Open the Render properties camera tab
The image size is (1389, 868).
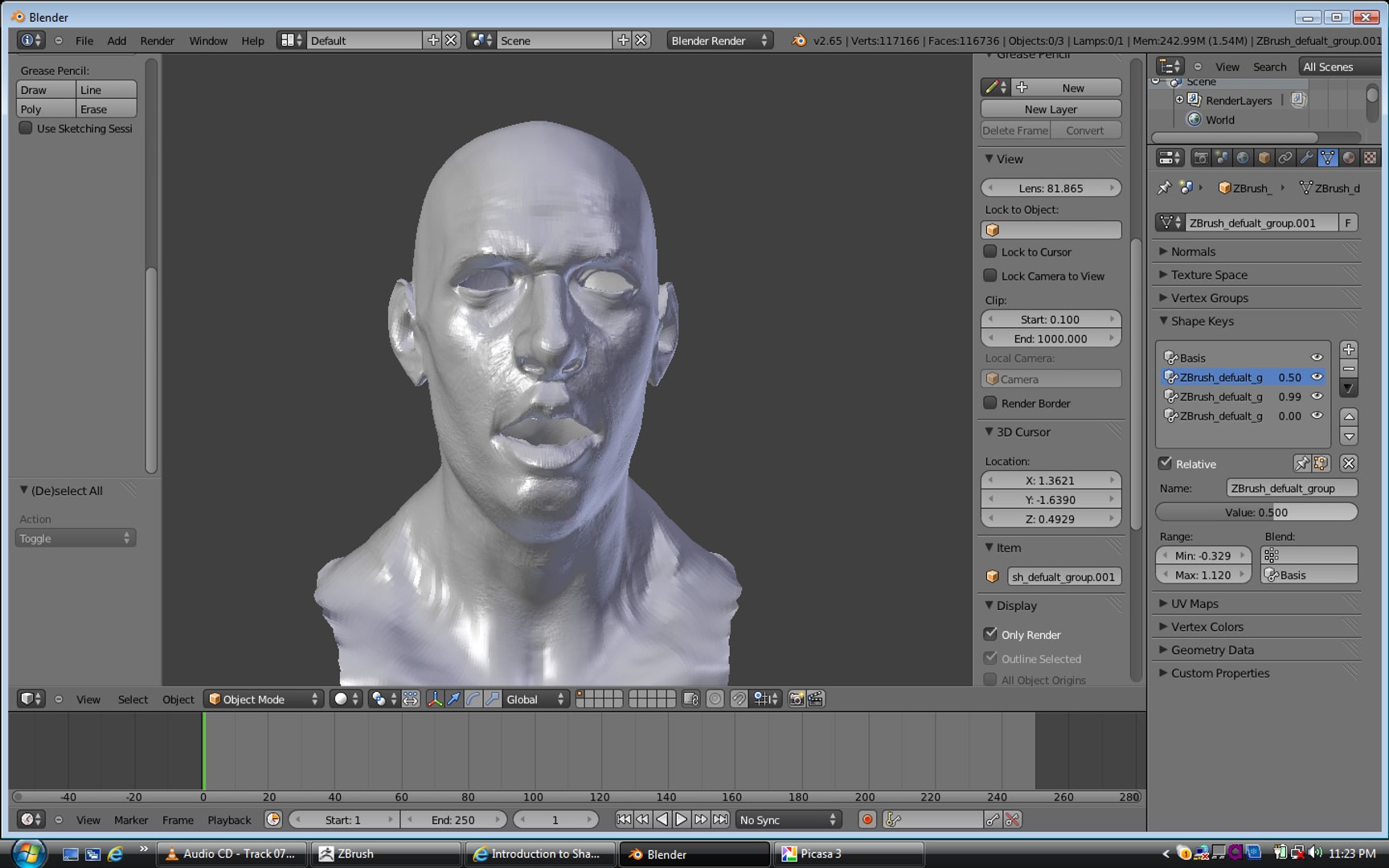1201,158
